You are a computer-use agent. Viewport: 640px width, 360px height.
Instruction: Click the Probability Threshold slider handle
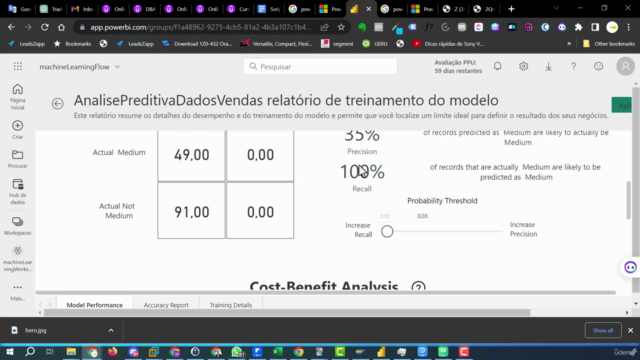tap(387, 231)
